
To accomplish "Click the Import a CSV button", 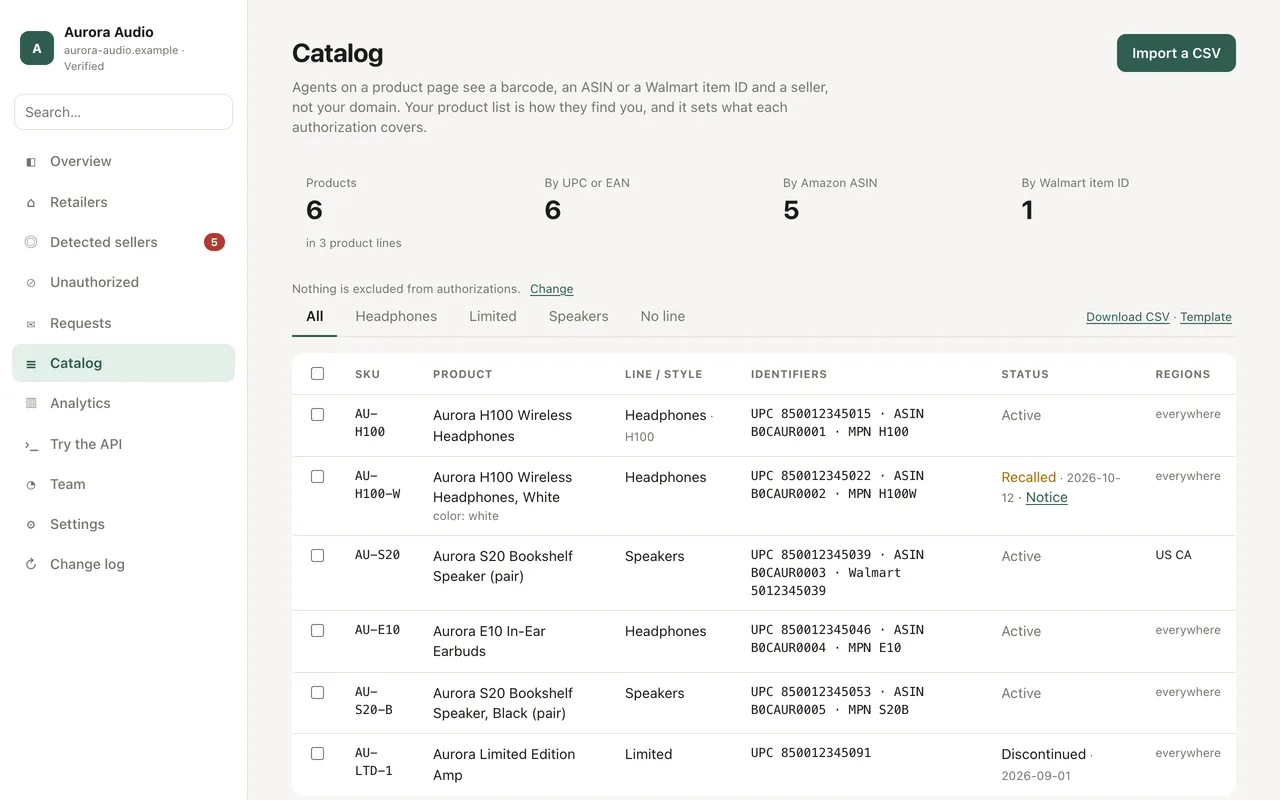I will coord(1176,53).
